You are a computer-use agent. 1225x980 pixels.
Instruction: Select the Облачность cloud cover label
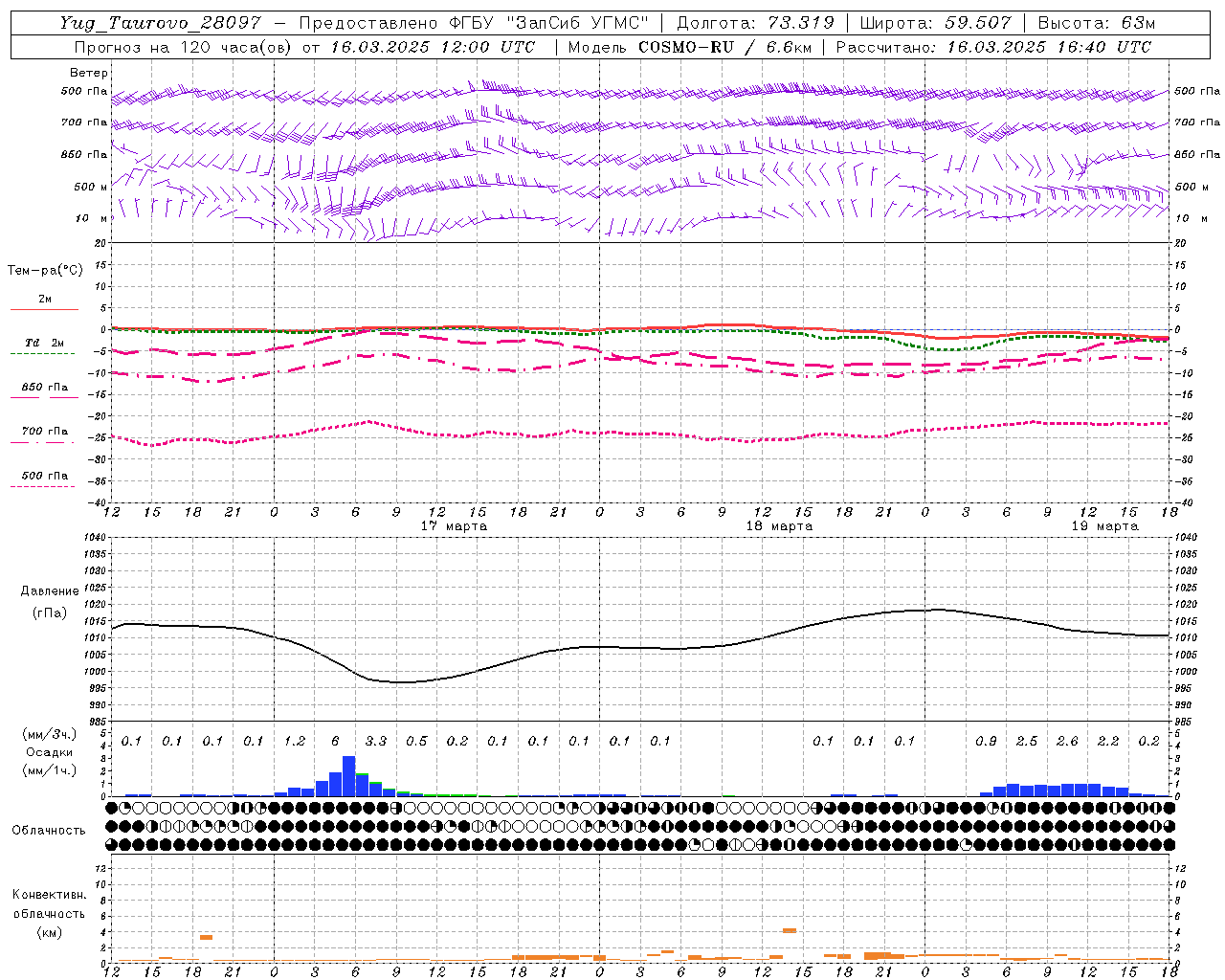[49, 831]
